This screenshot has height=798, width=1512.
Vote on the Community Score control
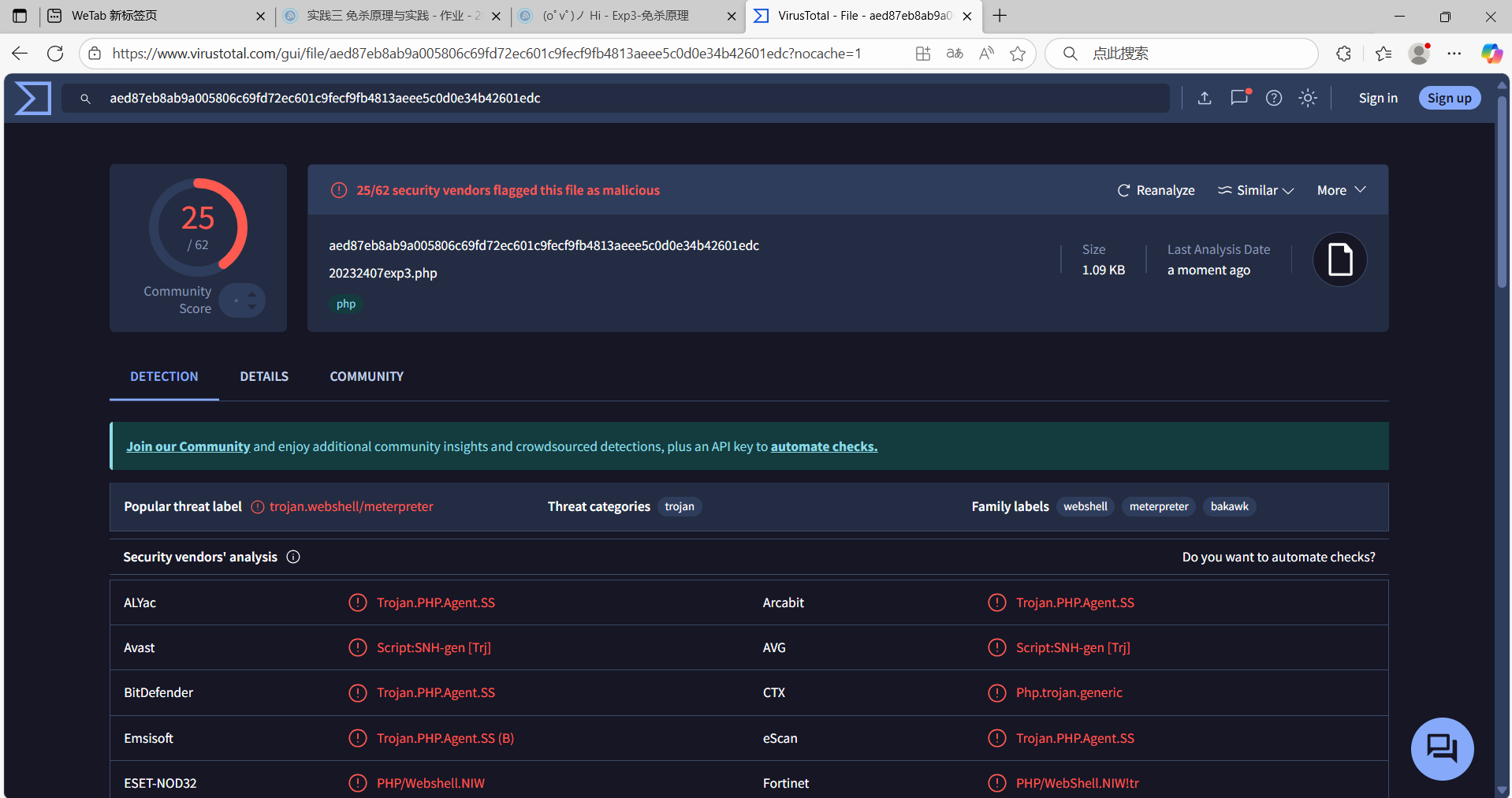[242, 300]
